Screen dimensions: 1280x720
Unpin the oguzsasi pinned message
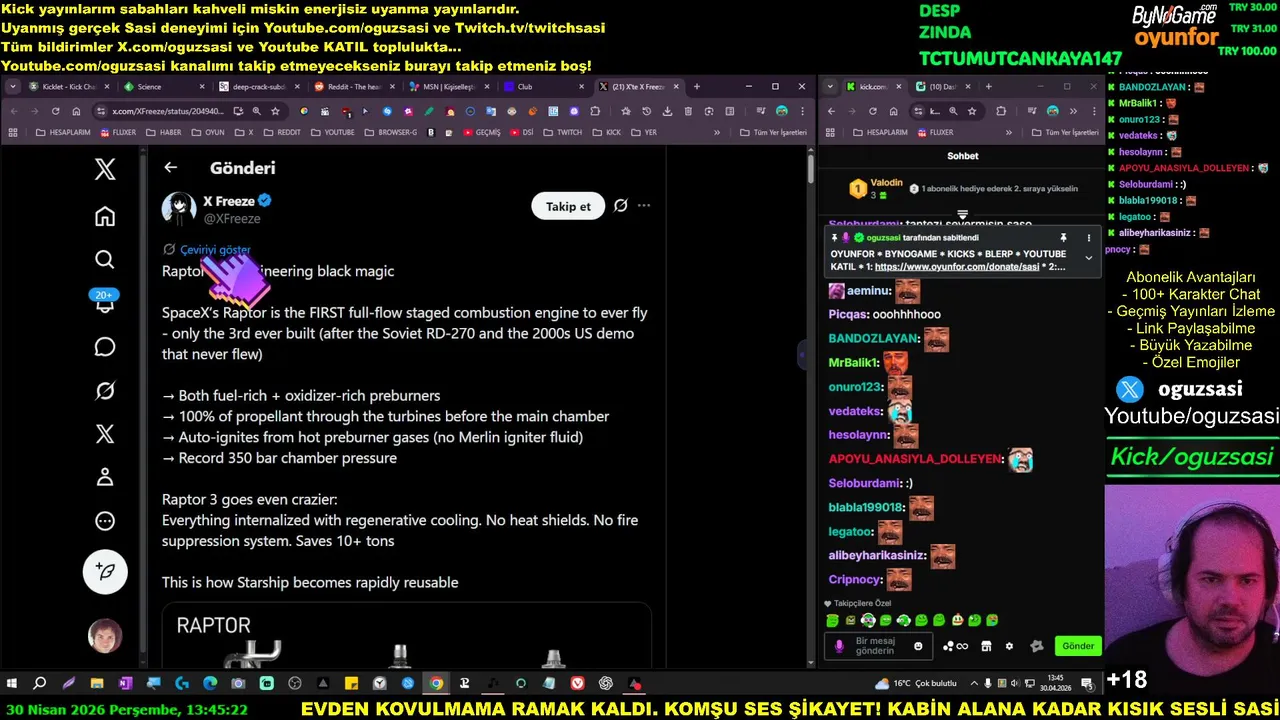pyautogui.click(x=1063, y=238)
